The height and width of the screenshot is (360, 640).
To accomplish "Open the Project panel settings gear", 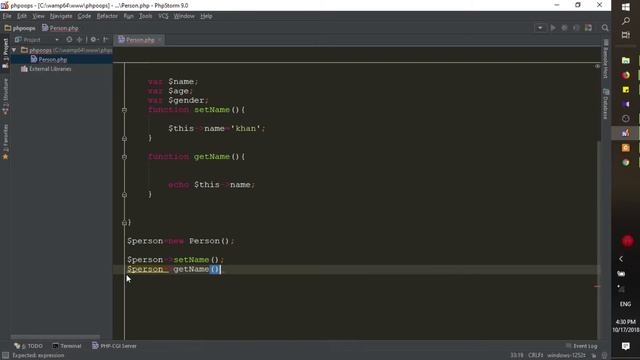I will [93, 40].
